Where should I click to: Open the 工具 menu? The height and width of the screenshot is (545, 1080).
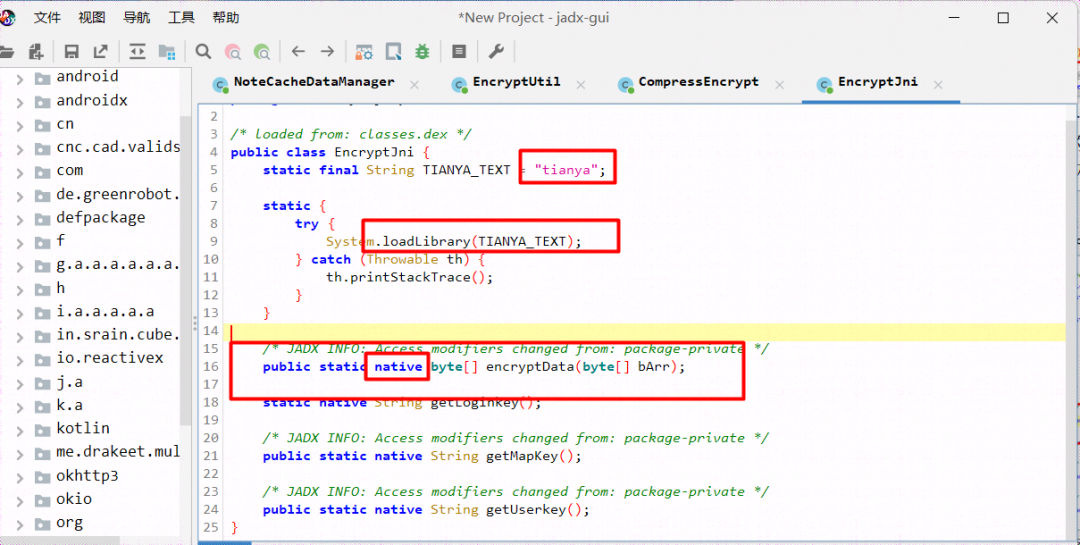coord(181,19)
